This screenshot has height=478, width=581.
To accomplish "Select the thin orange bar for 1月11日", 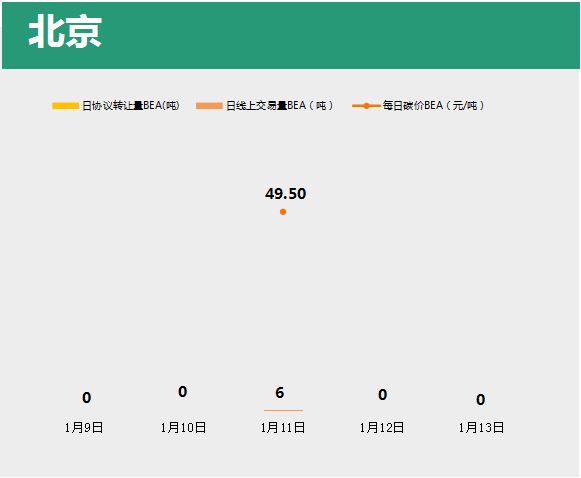I will click(x=283, y=410).
